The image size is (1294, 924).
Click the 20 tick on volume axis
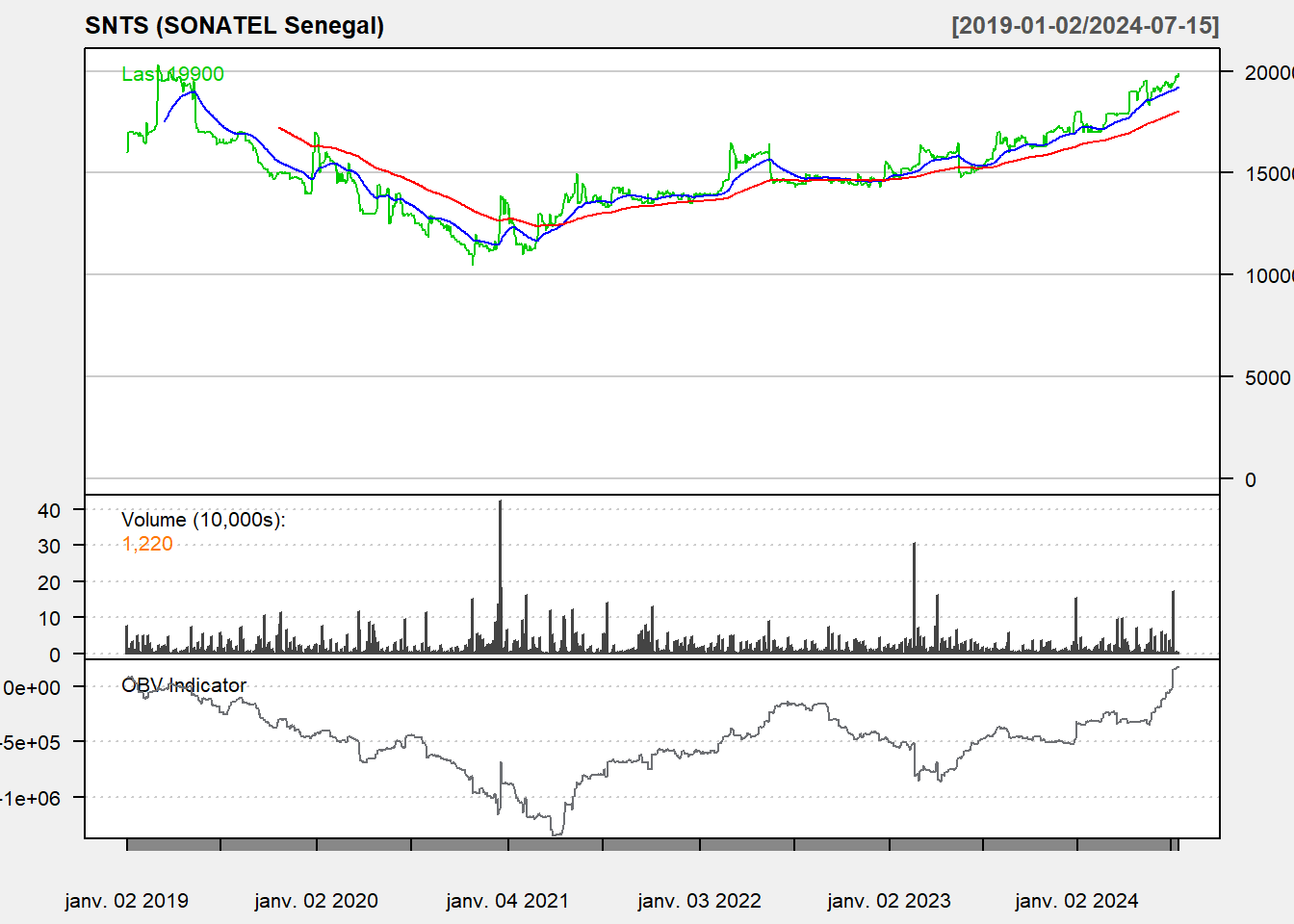tap(49, 582)
